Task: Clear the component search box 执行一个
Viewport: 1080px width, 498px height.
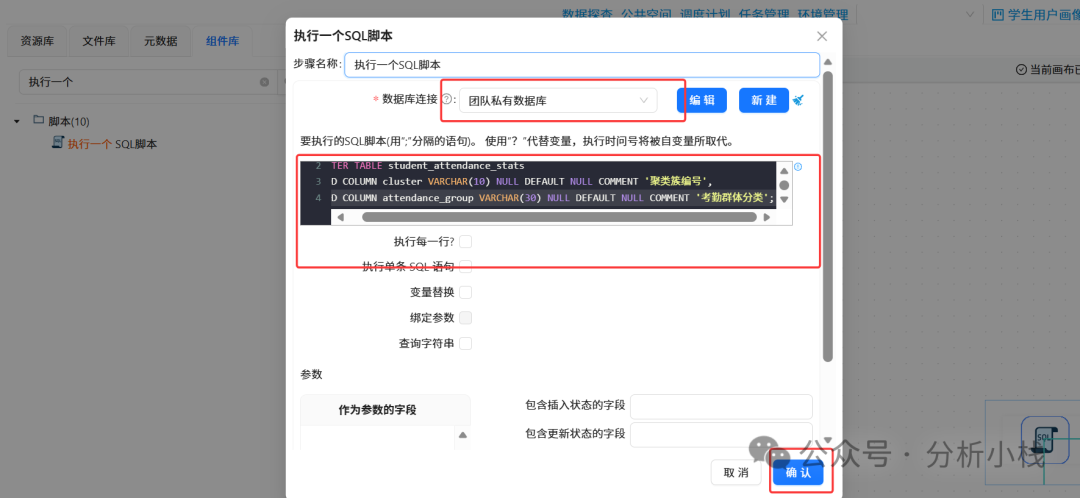Action: (x=264, y=82)
